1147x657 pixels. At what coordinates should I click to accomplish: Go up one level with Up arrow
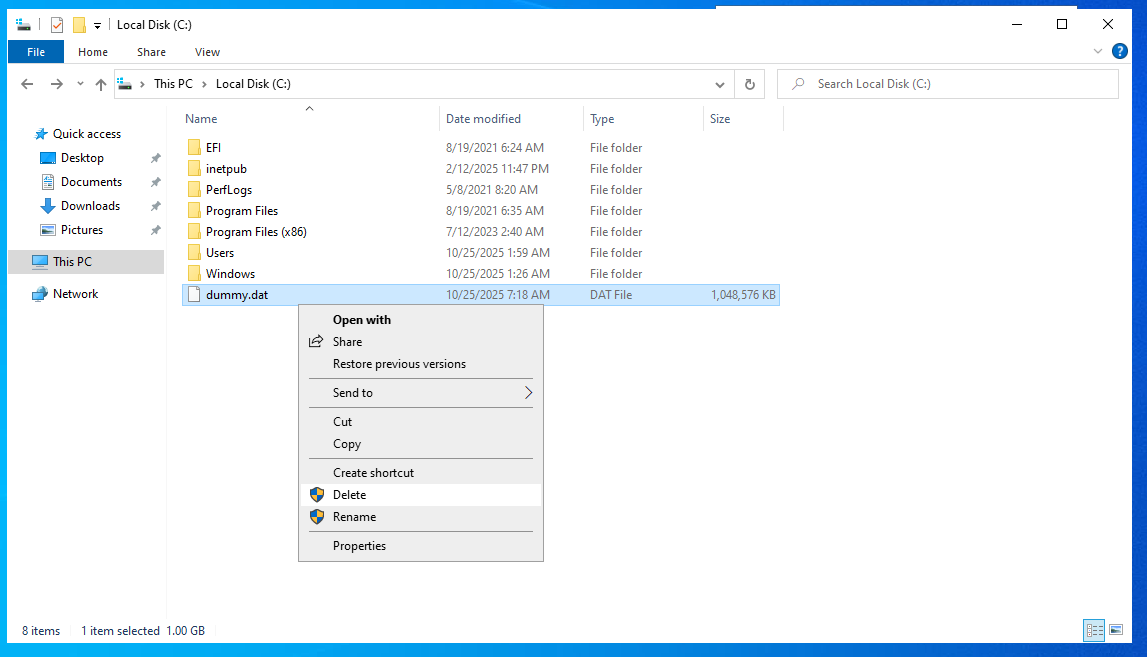(x=101, y=84)
